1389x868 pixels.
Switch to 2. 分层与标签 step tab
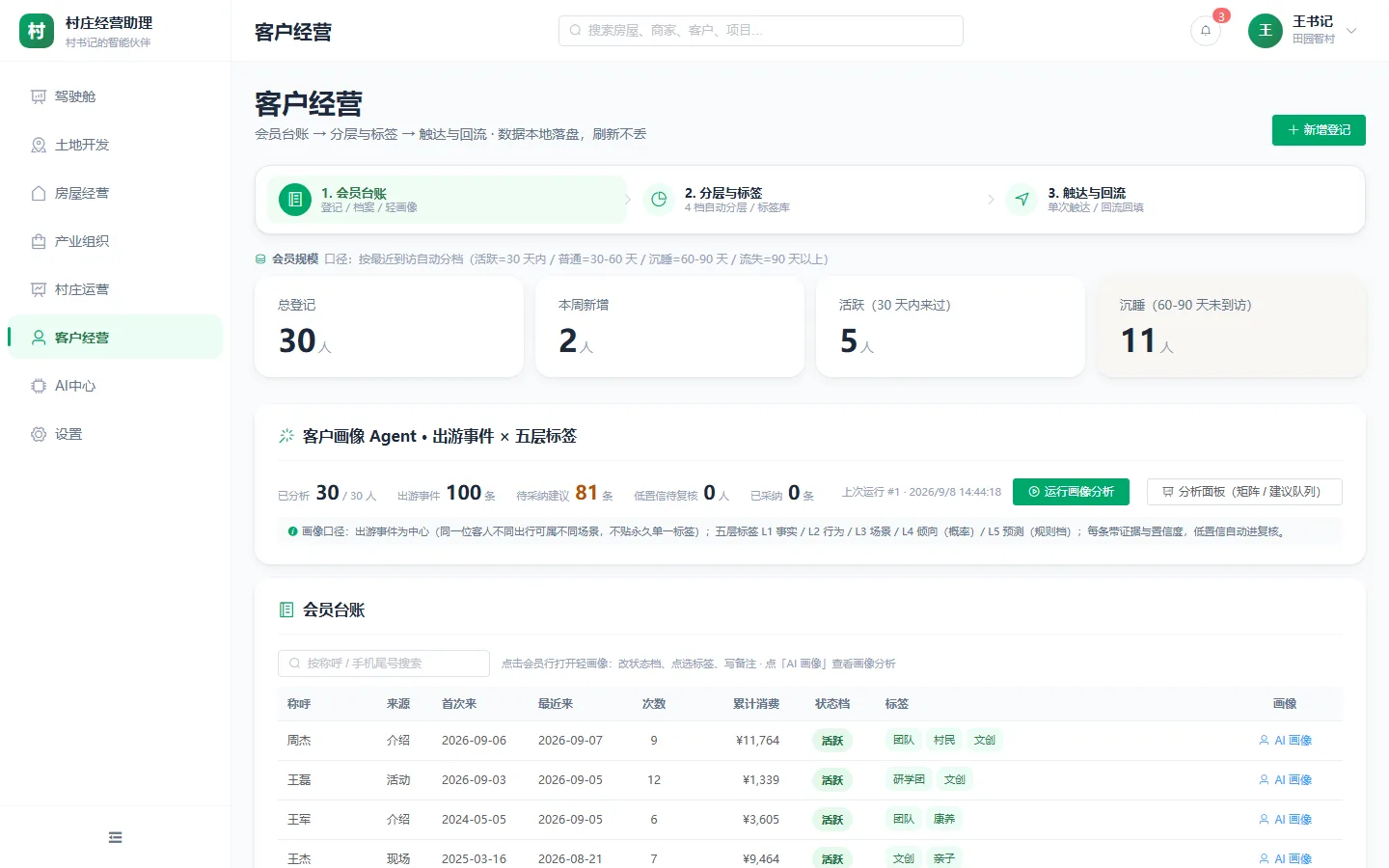[x=810, y=200]
